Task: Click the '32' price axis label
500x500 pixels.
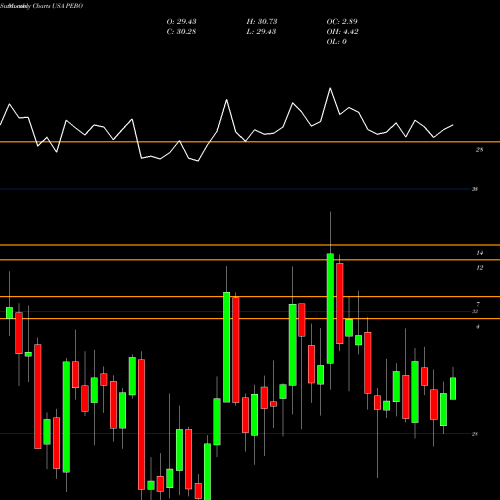Action: click(475, 311)
